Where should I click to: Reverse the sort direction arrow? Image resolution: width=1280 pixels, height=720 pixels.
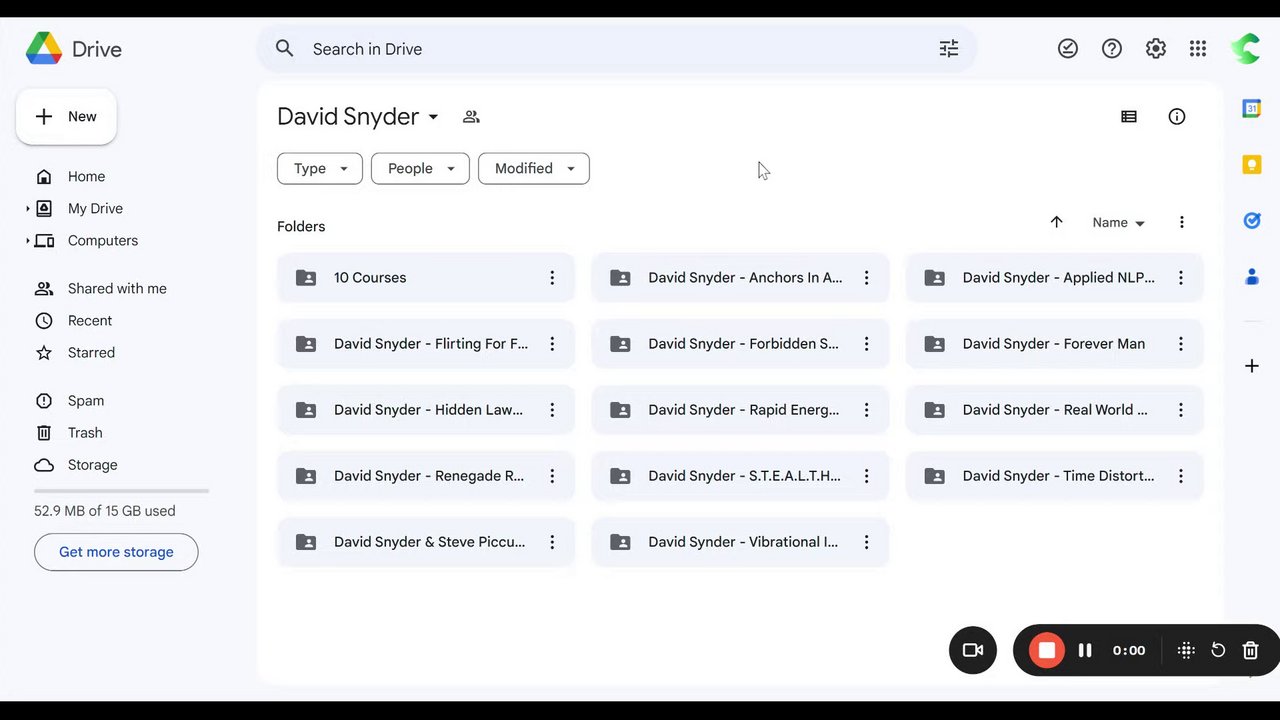pos(1056,222)
